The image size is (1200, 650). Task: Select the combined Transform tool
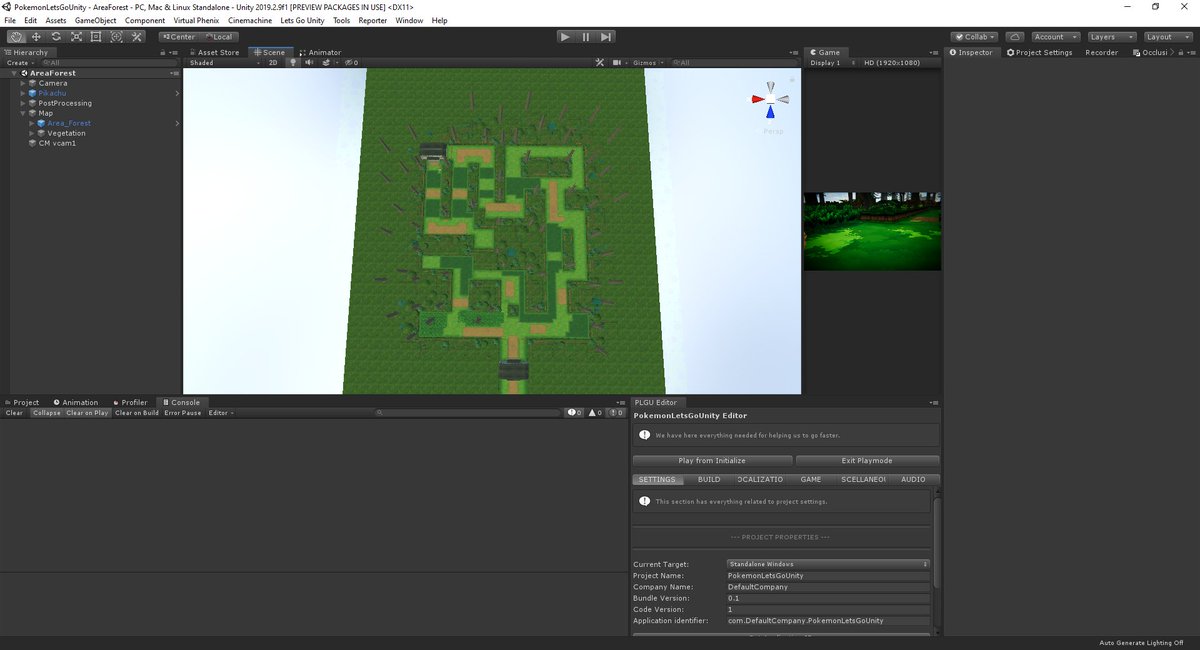pos(116,37)
